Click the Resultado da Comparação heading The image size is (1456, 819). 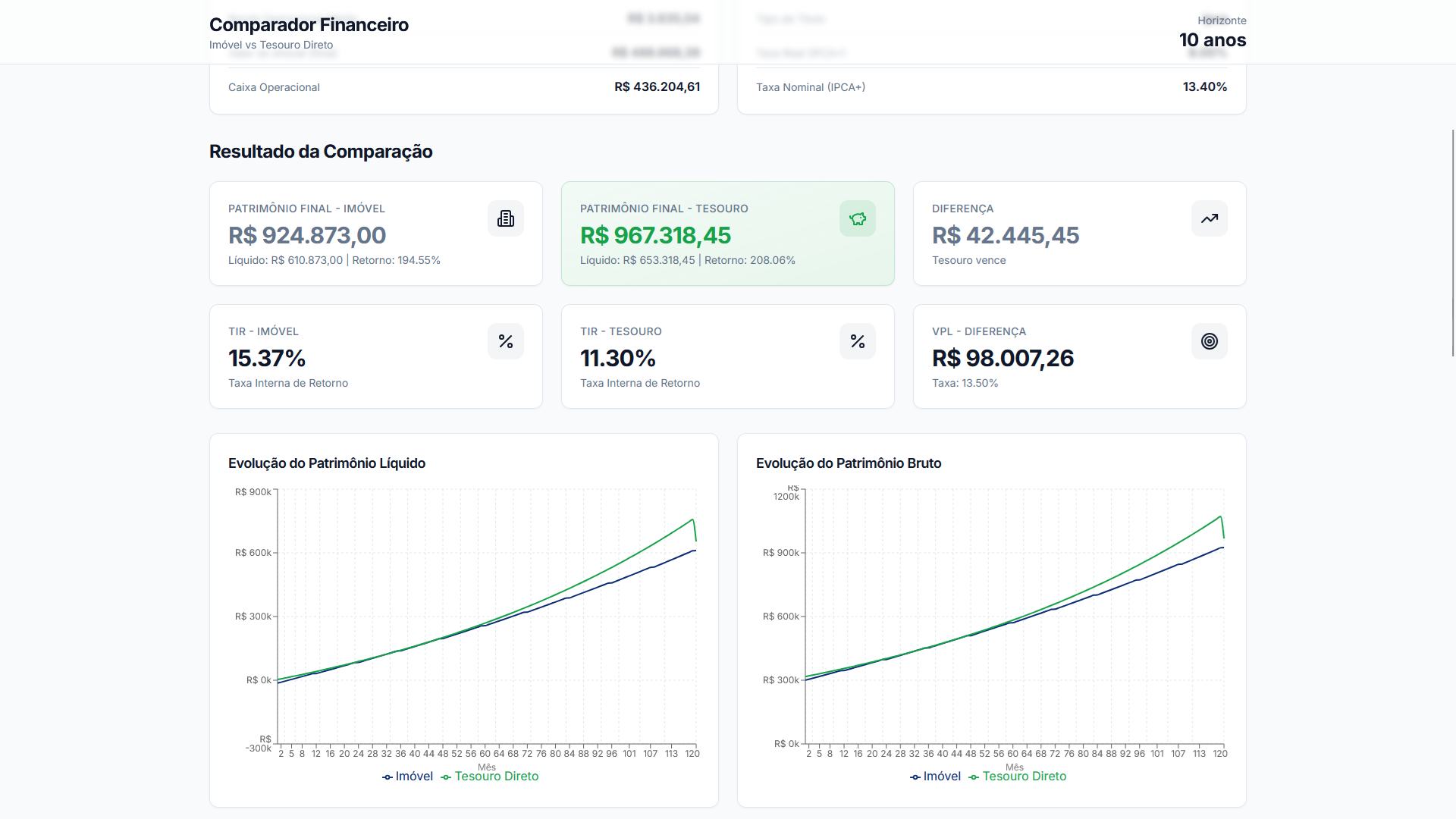tap(321, 152)
